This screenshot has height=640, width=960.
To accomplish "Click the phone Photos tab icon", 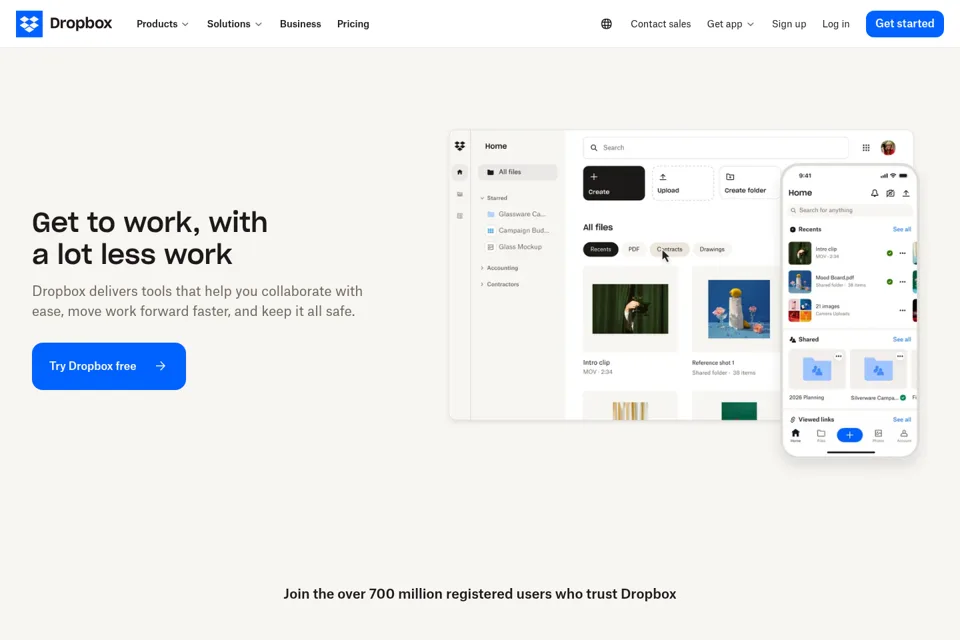I will (878, 435).
